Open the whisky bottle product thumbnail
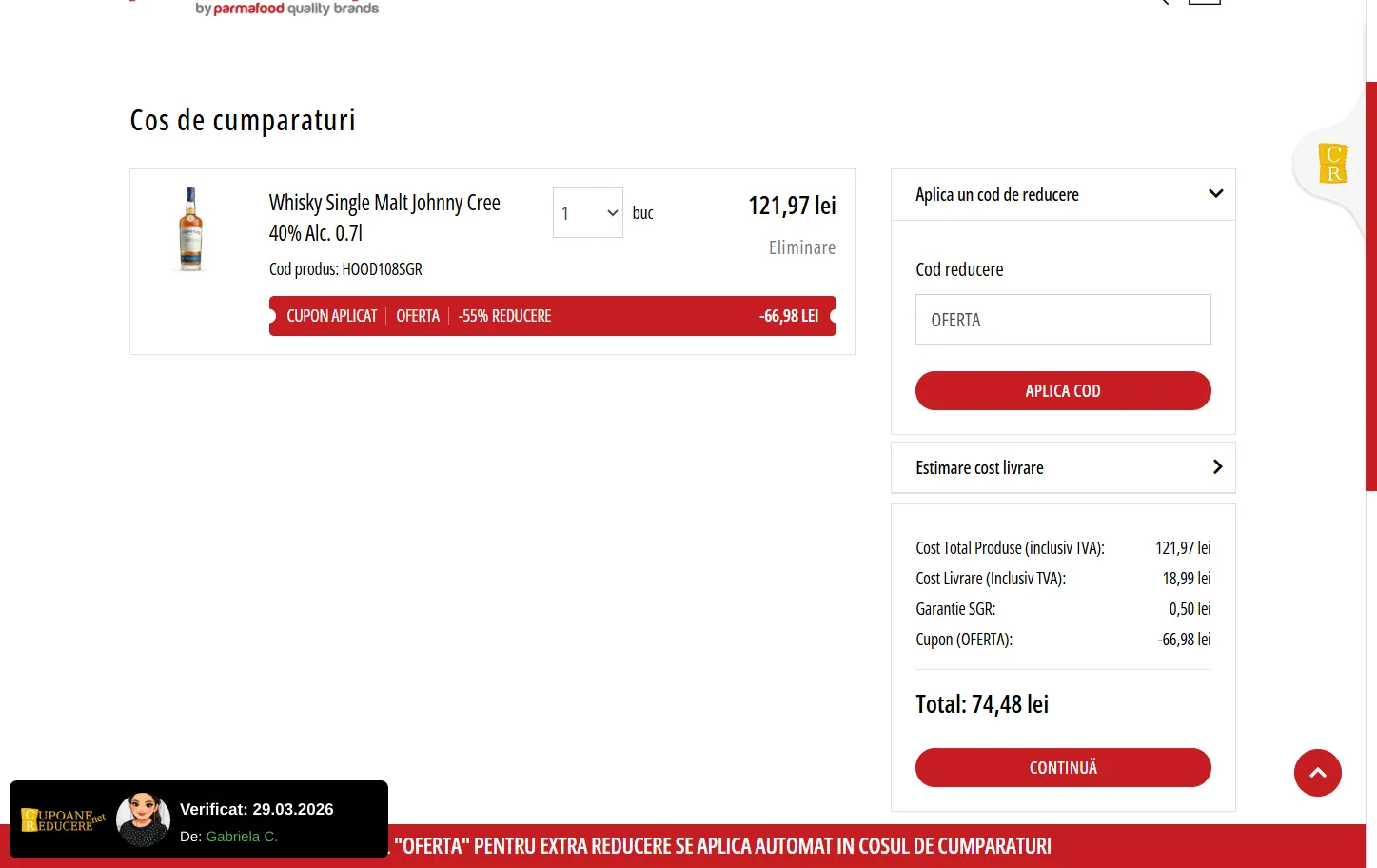 (x=191, y=229)
